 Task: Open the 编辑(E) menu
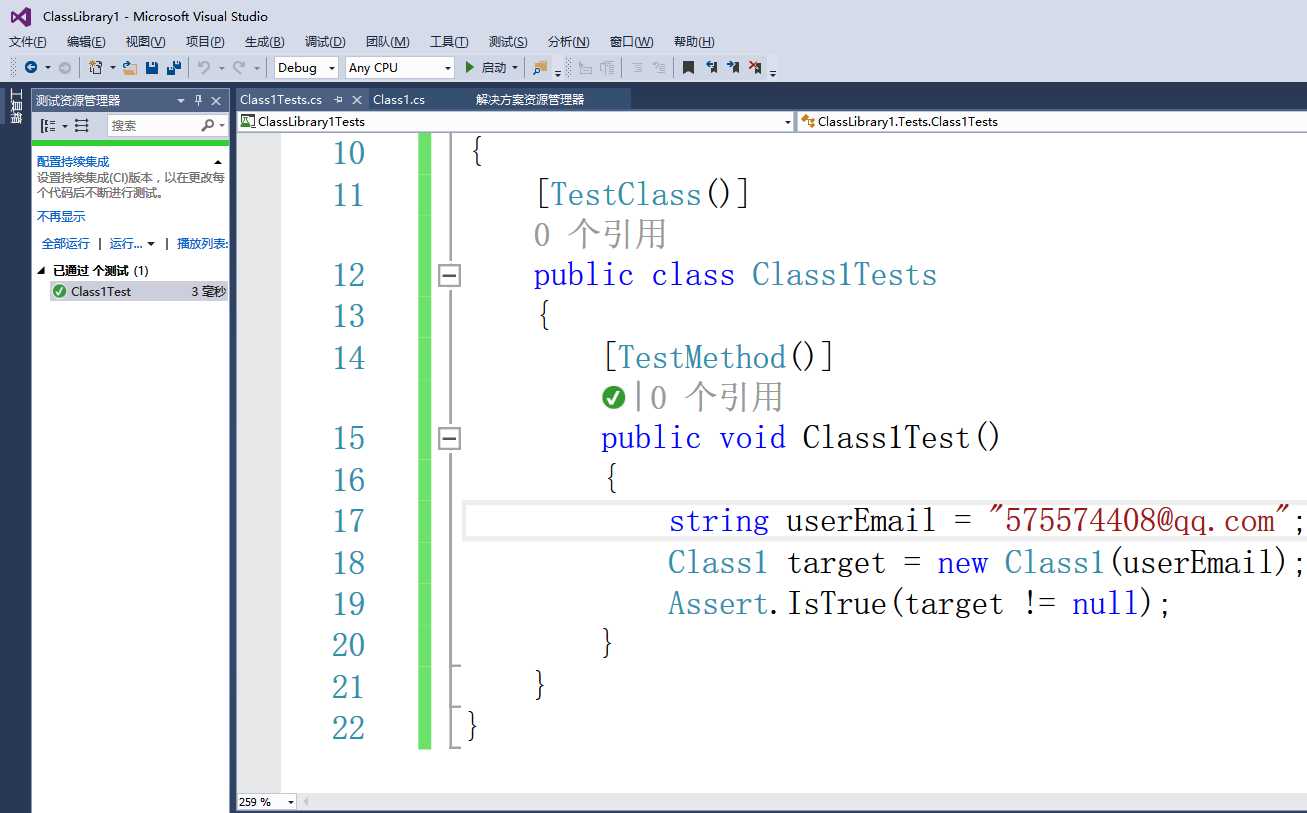point(86,41)
